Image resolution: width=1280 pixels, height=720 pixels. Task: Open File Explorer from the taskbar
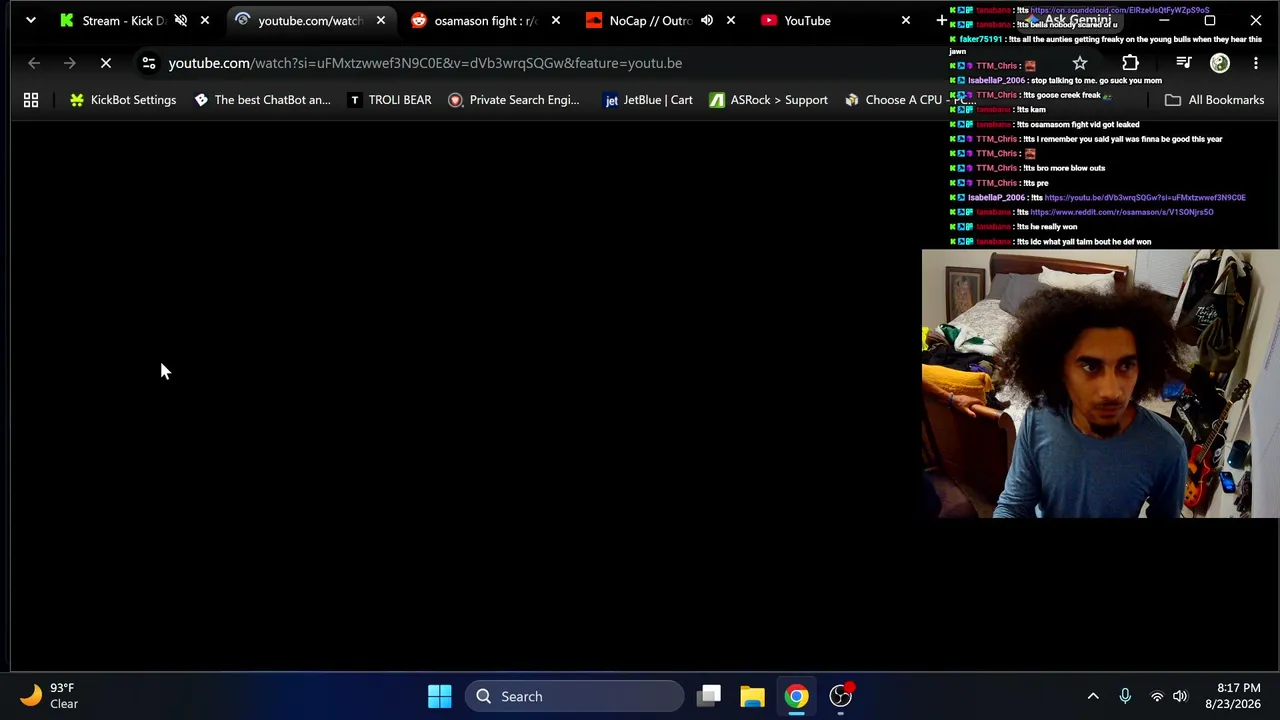tap(752, 696)
